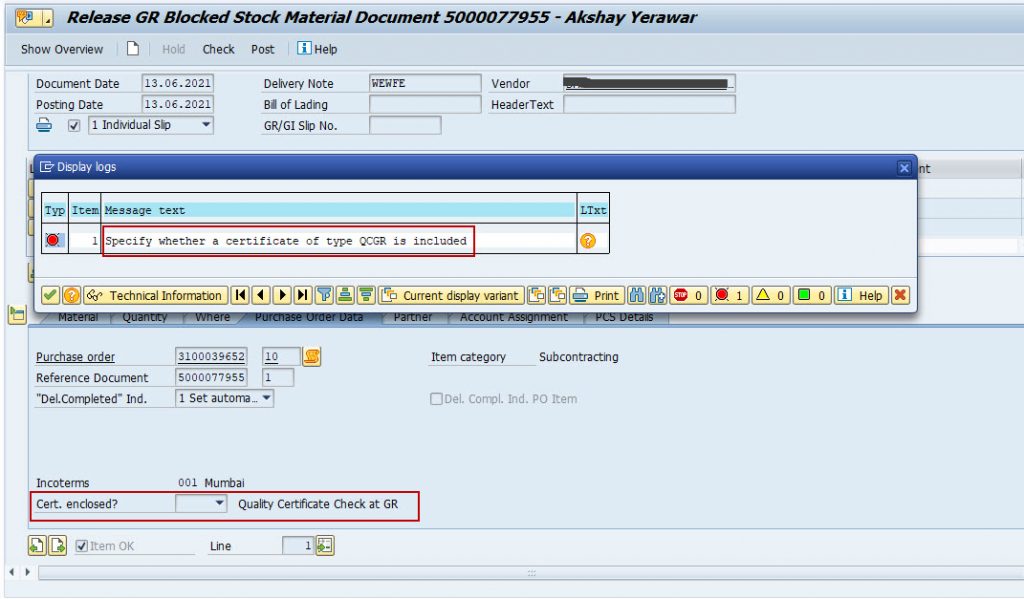Click the Hold toolbar item

click(x=173, y=49)
